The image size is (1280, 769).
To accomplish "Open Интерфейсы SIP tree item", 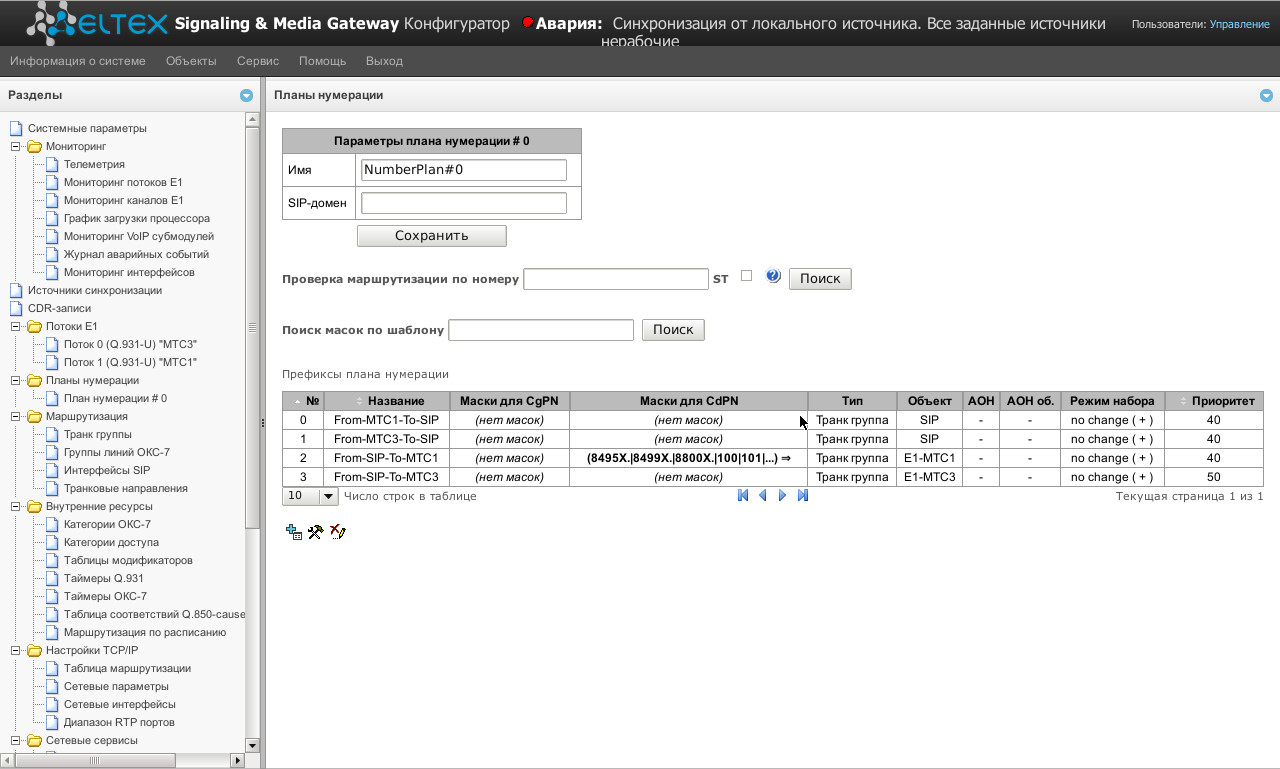I will [x=107, y=470].
